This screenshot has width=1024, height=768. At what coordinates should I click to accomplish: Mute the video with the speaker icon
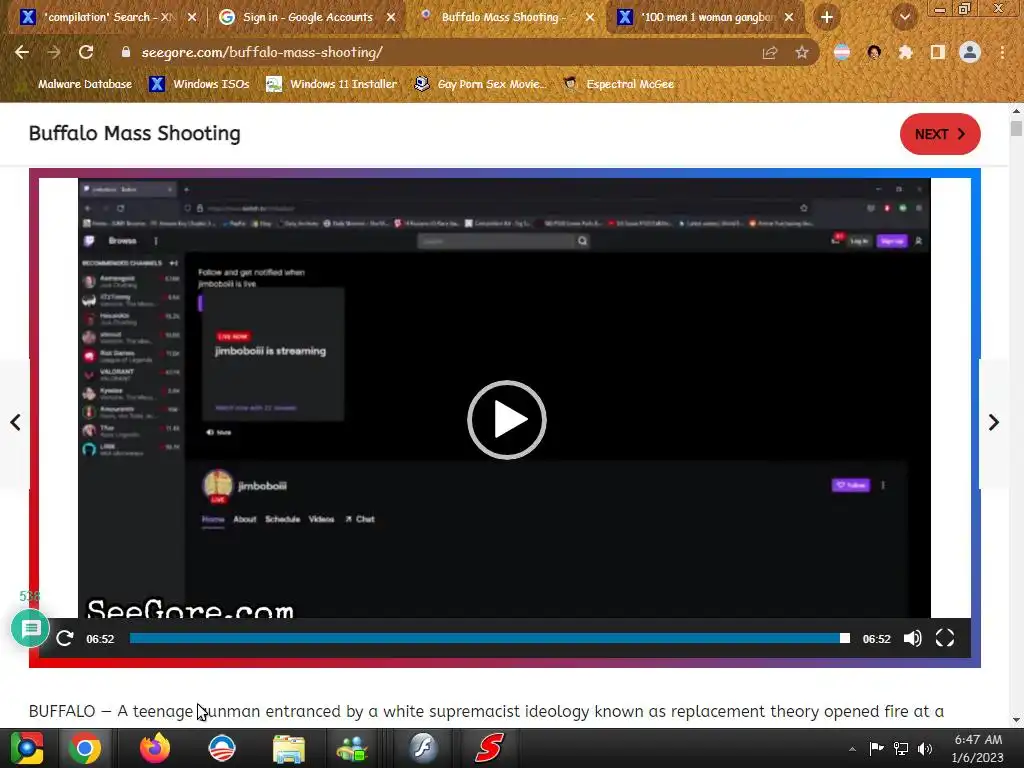click(x=912, y=638)
